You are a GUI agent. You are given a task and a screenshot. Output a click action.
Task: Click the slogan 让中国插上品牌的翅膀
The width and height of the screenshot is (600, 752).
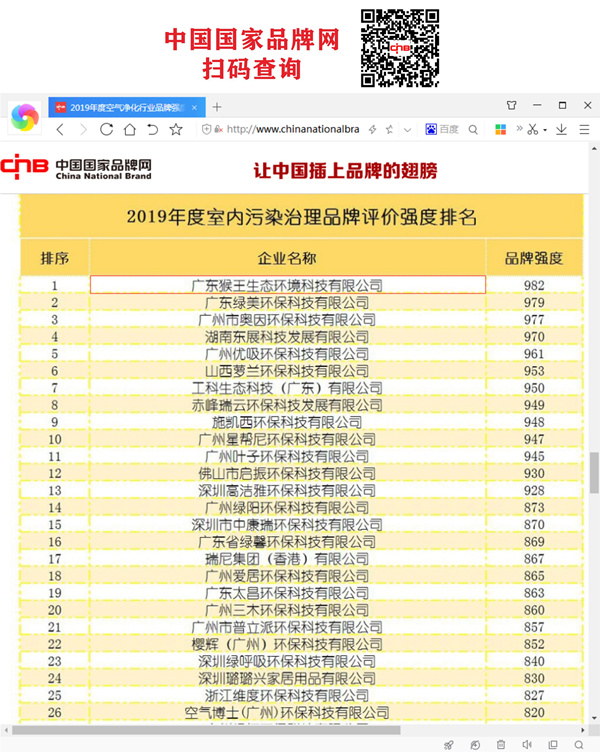tap(345, 170)
